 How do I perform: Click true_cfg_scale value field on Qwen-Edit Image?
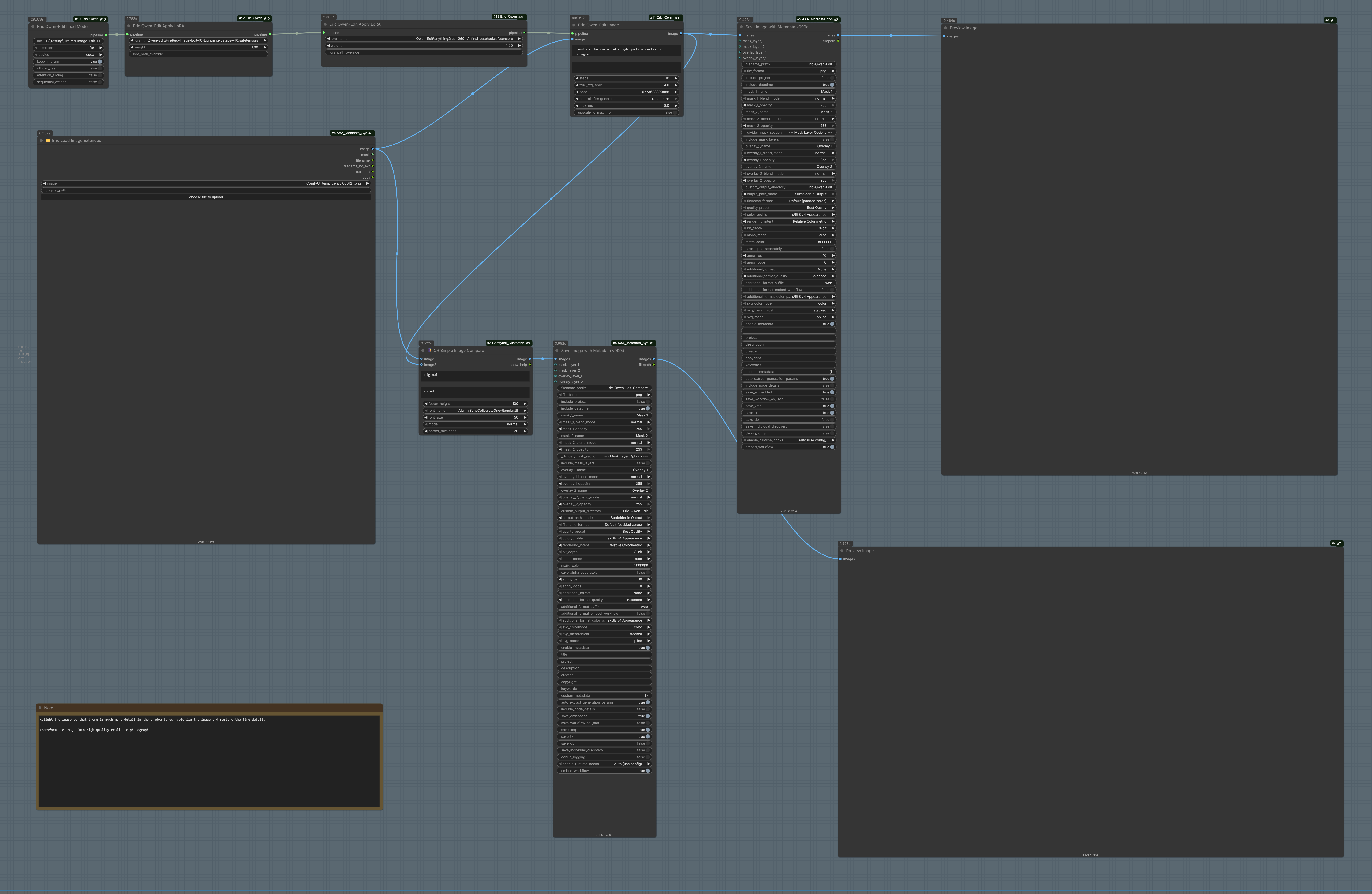tap(627, 85)
